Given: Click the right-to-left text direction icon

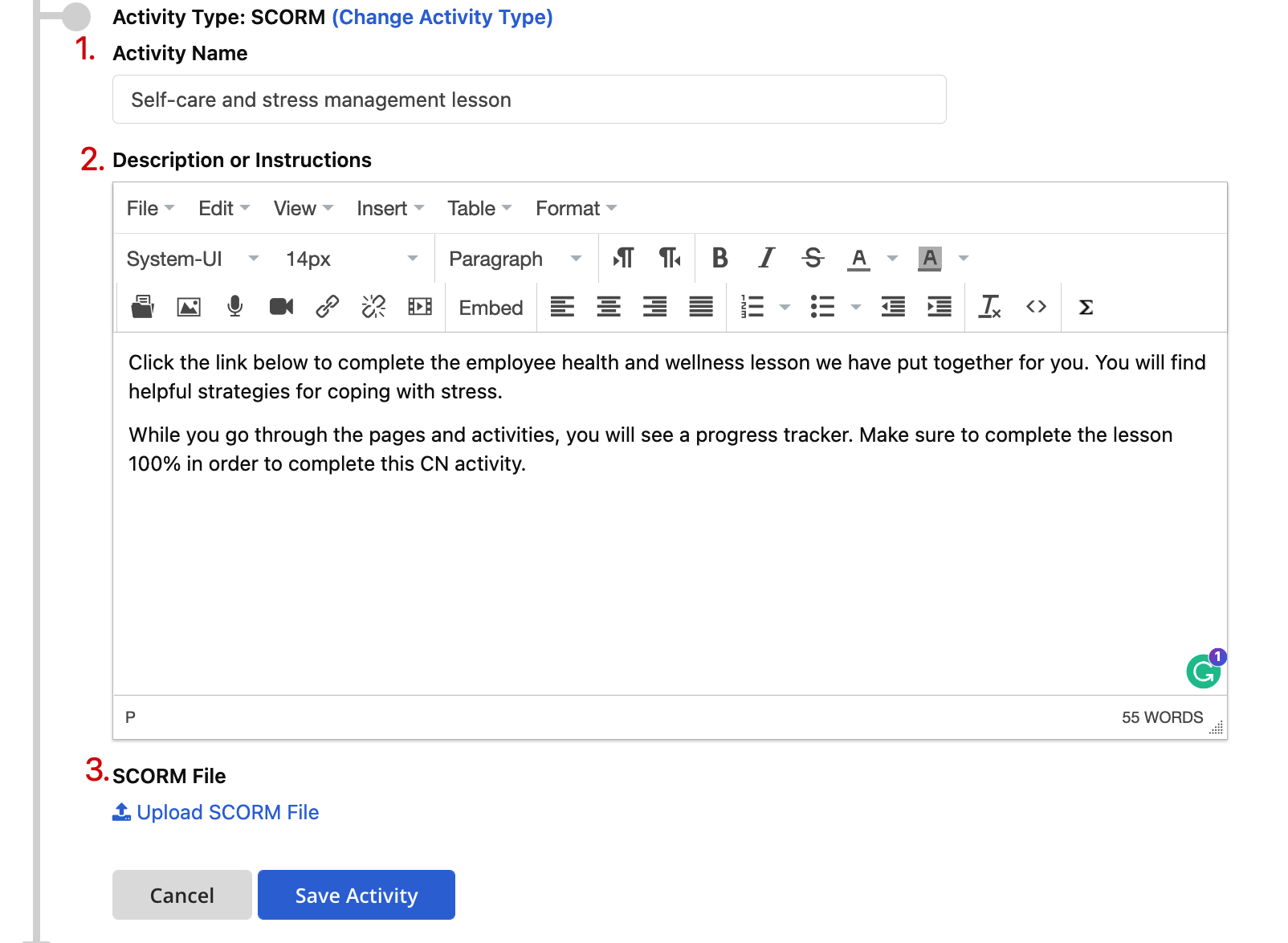Looking at the screenshot, I should tap(670, 258).
